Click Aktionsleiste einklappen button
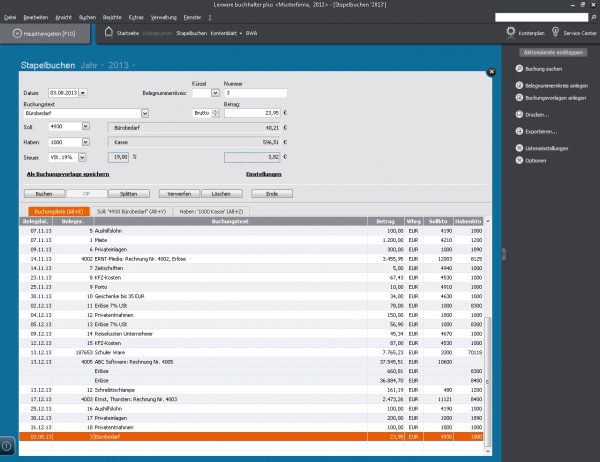The width and height of the screenshot is (600, 462). pyautogui.click(x=553, y=52)
